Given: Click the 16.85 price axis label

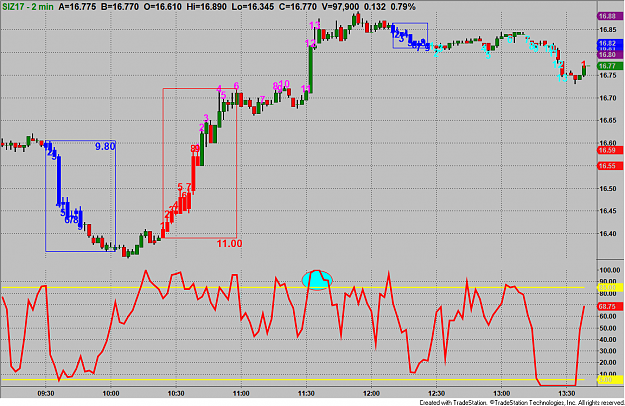Looking at the screenshot, I should coord(607,29).
